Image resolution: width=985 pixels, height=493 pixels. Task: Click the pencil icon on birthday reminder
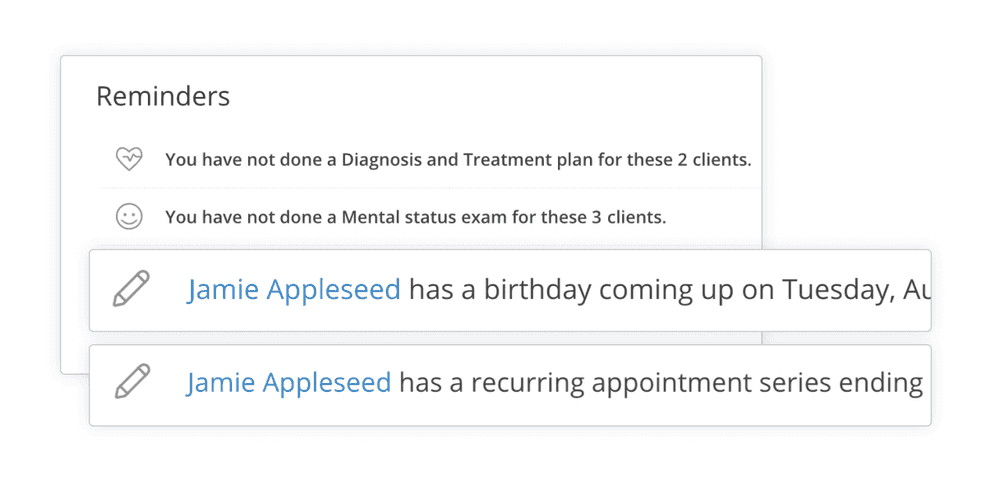click(x=131, y=289)
